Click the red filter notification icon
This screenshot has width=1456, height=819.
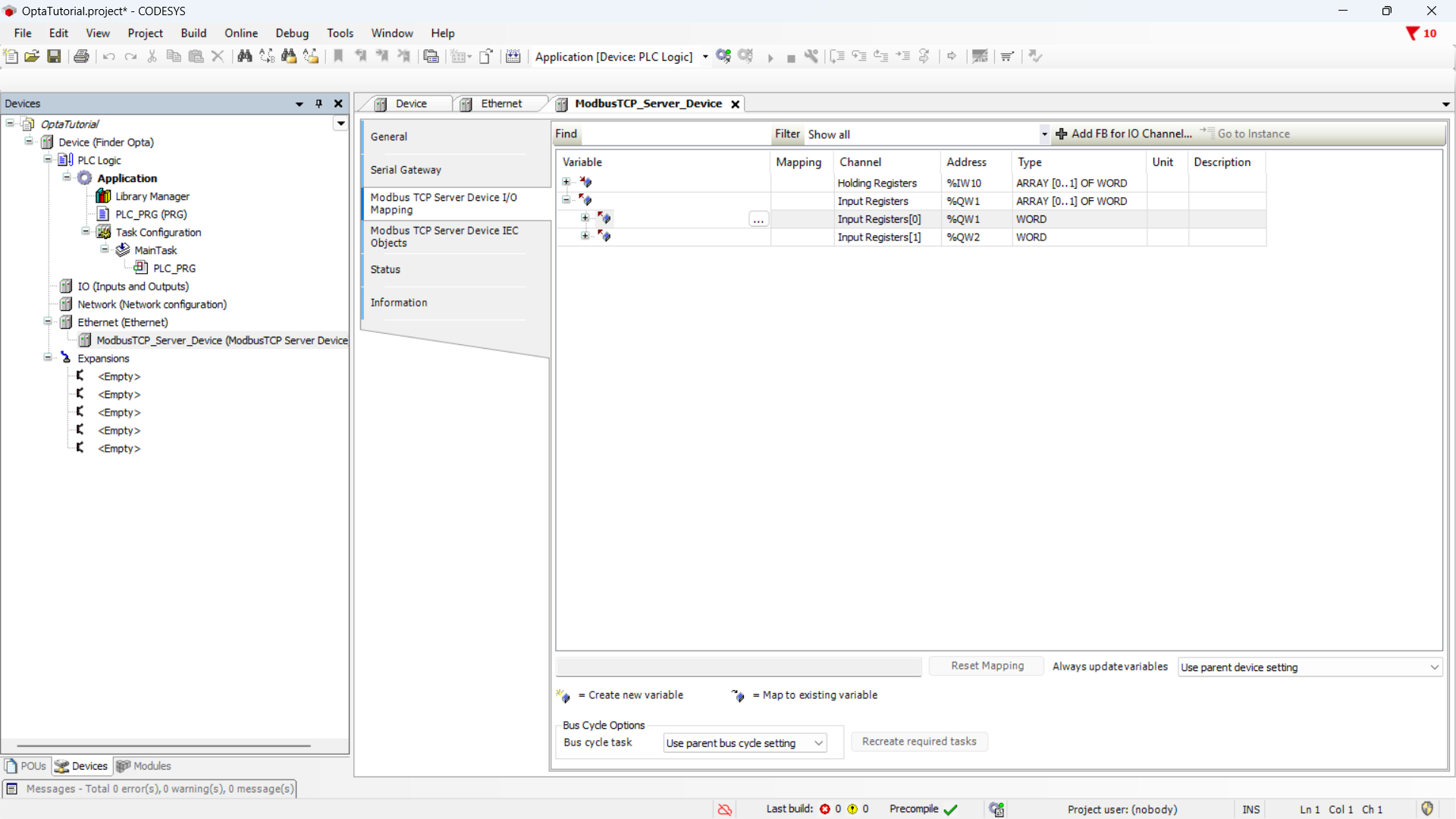coord(1412,33)
